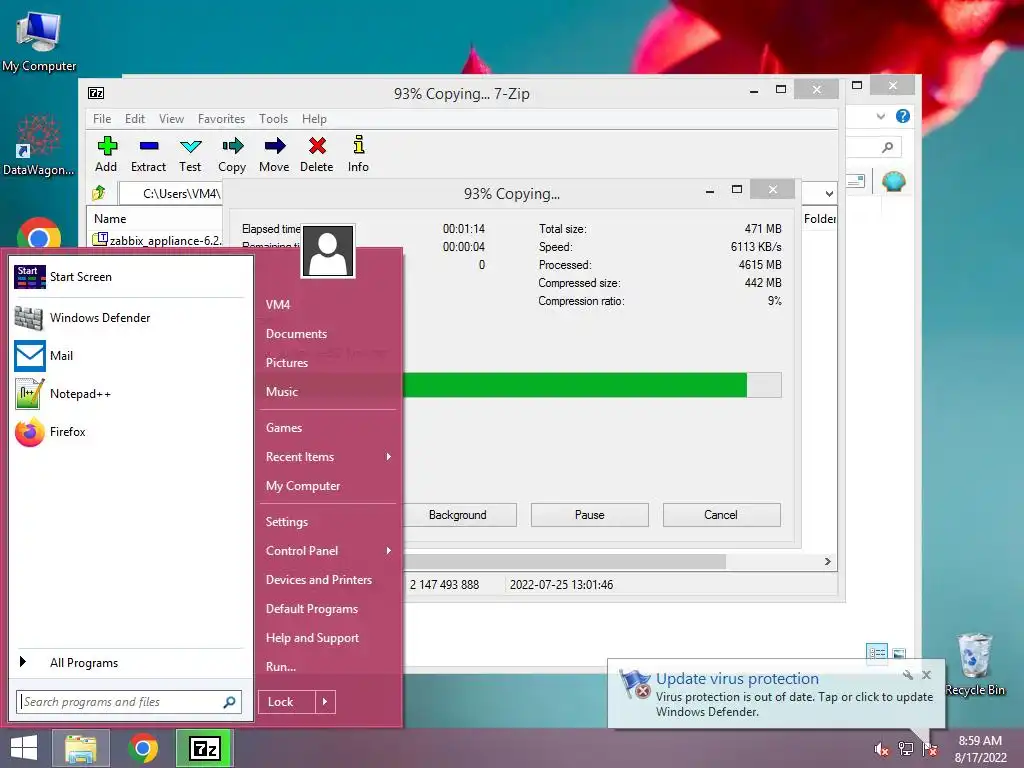Click the horizontal scrollbar in file list
Viewport: 1024px width, 768px height.
tap(565, 562)
